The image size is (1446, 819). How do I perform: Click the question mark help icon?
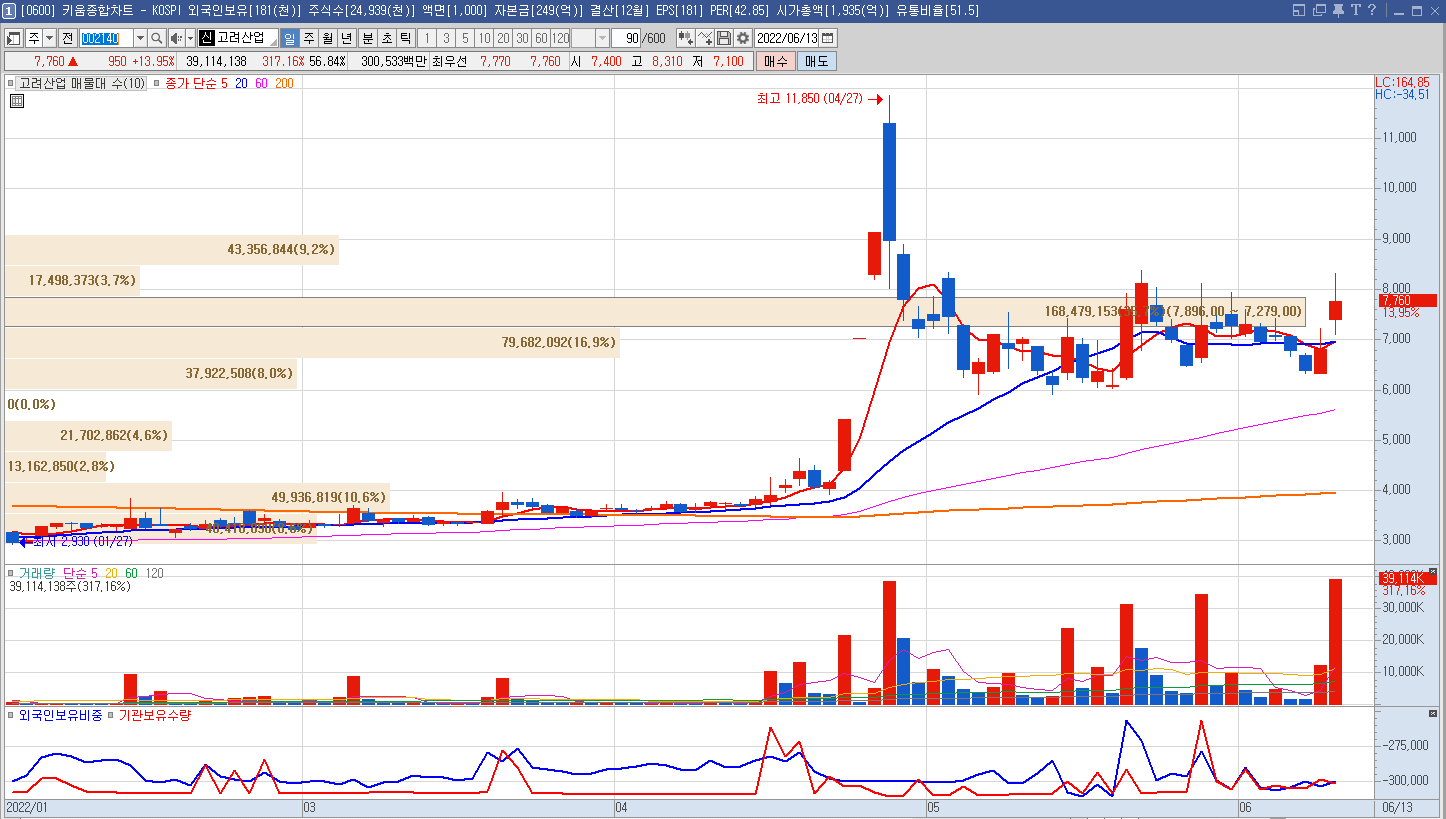coord(1374,10)
